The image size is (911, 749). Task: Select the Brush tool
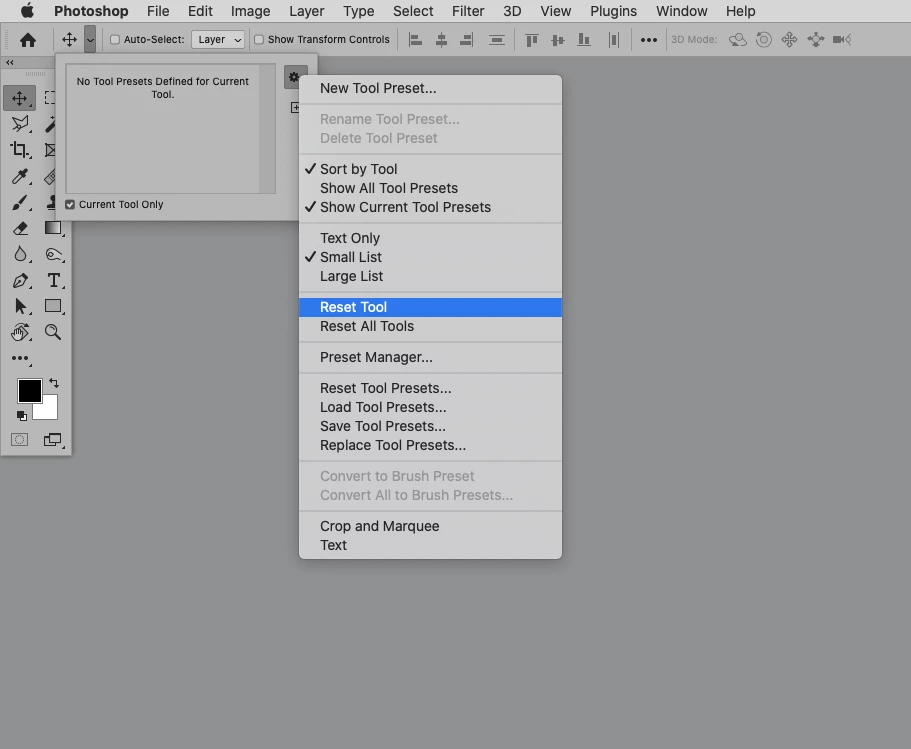(20, 202)
